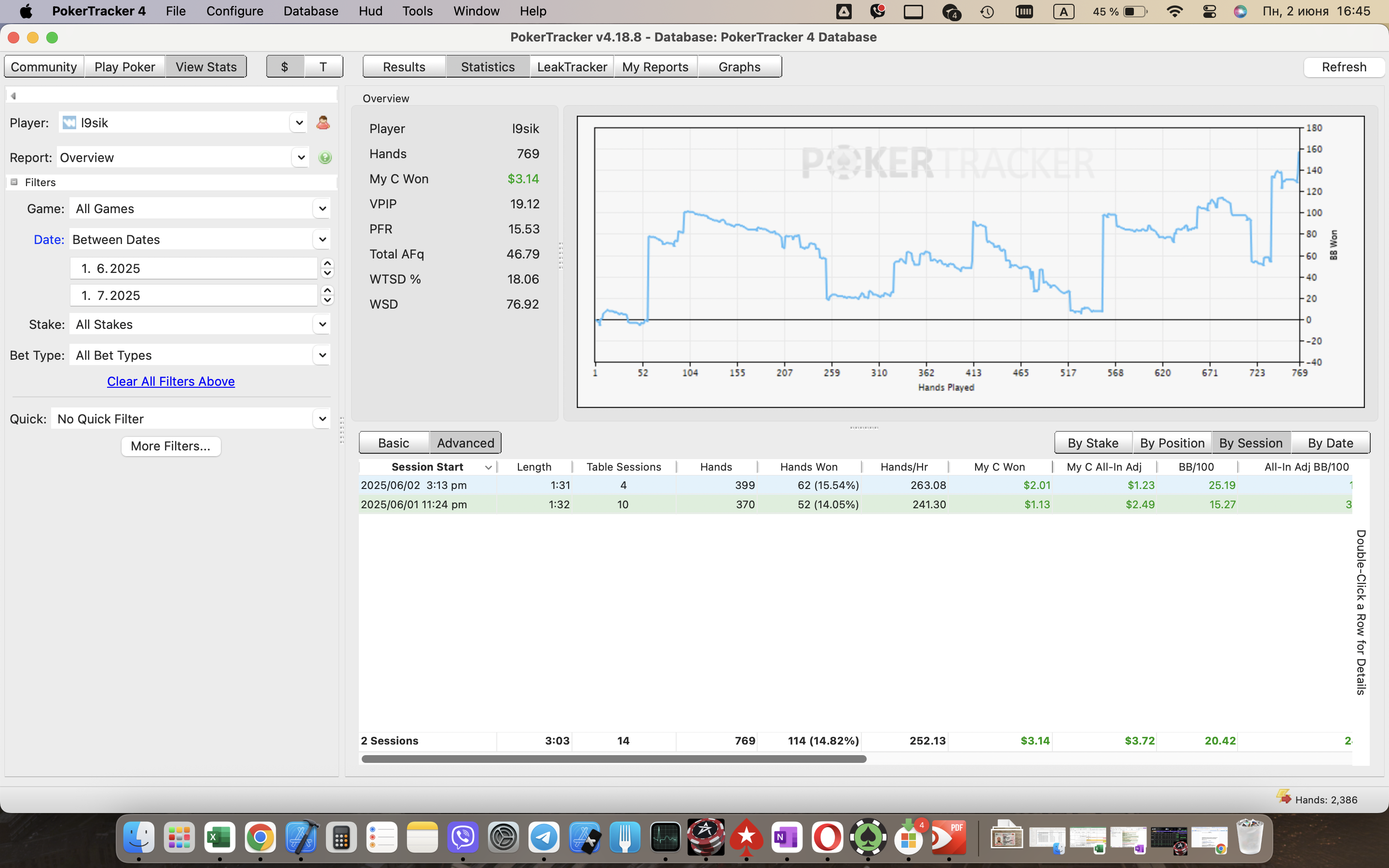The width and height of the screenshot is (1389, 868).
Task: Open System Settings from the dock
Action: [504, 838]
